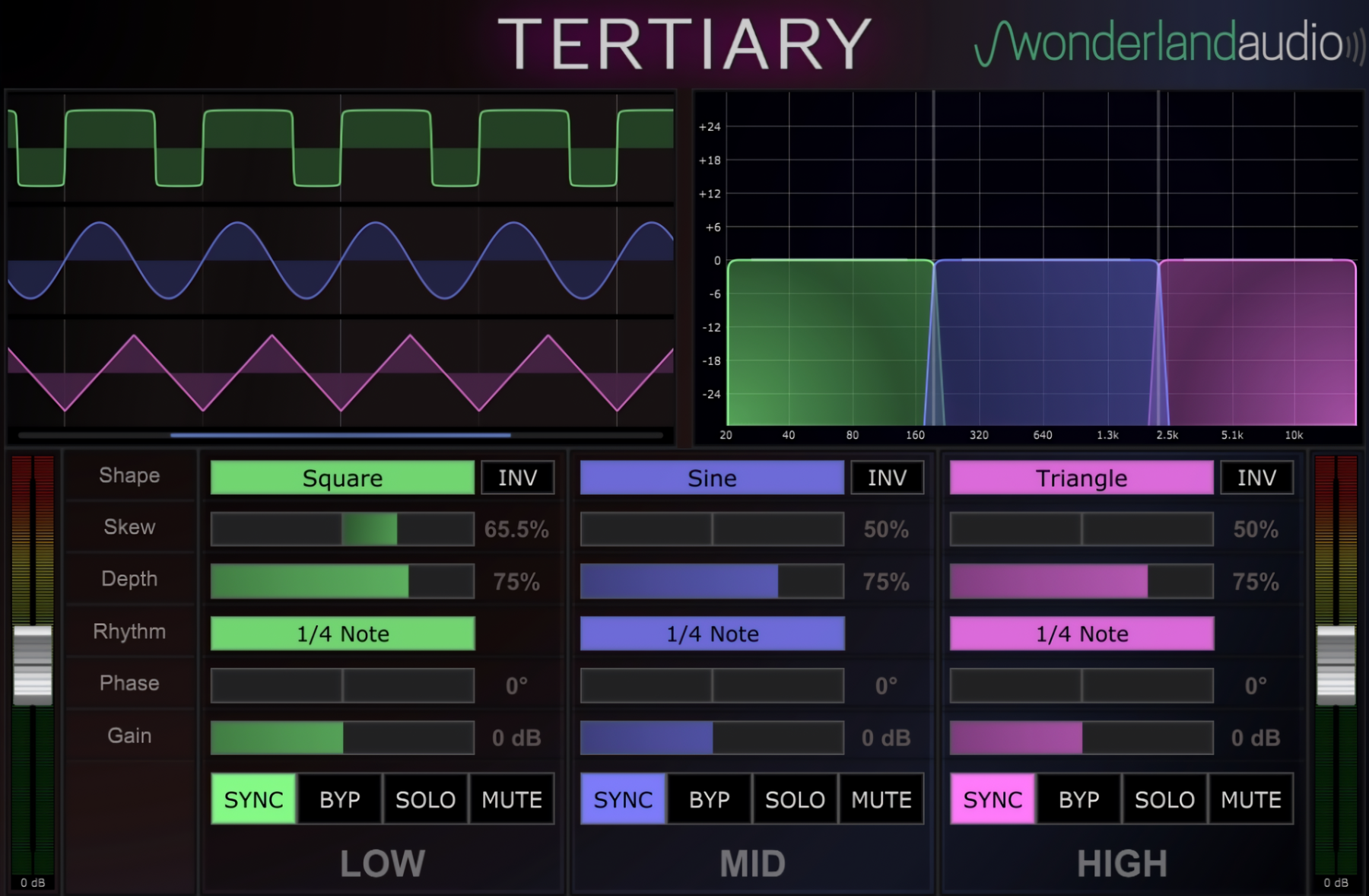Mute the LOW band
Viewport: 1369px width, 896px height.
[x=512, y=799]
